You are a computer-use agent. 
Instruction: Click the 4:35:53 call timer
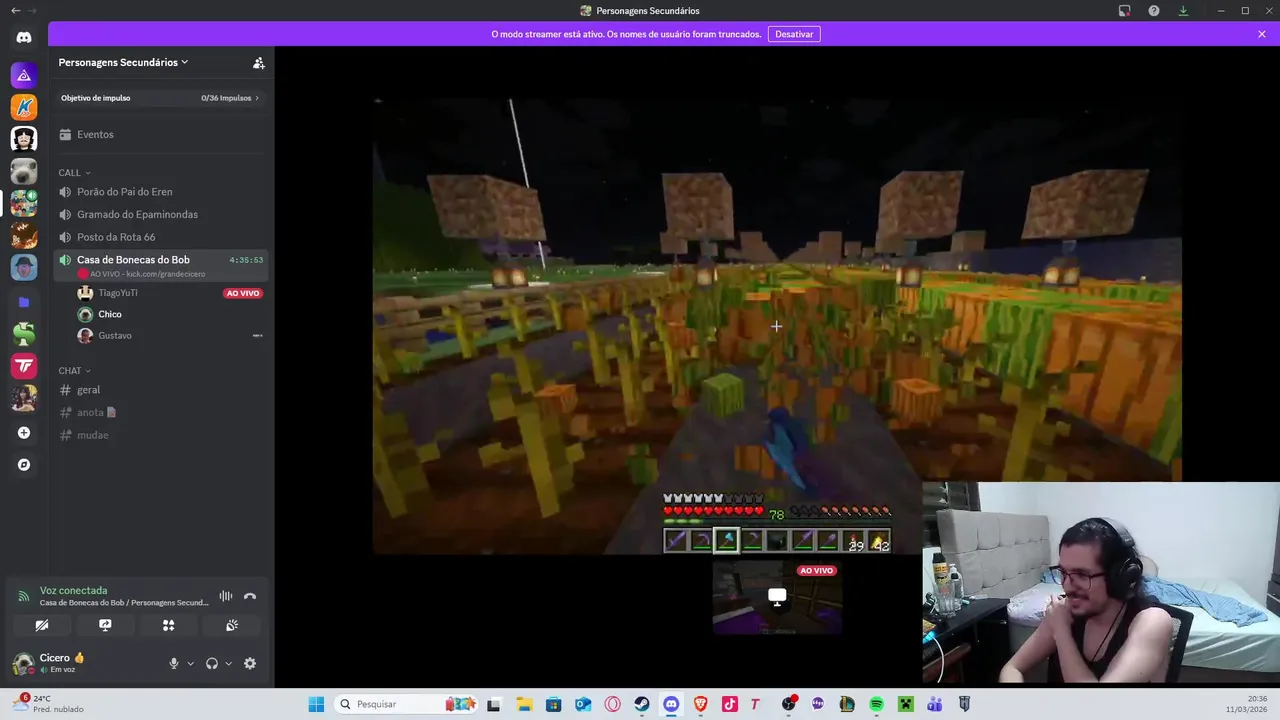pyautogui.click(x=246, y=260)
